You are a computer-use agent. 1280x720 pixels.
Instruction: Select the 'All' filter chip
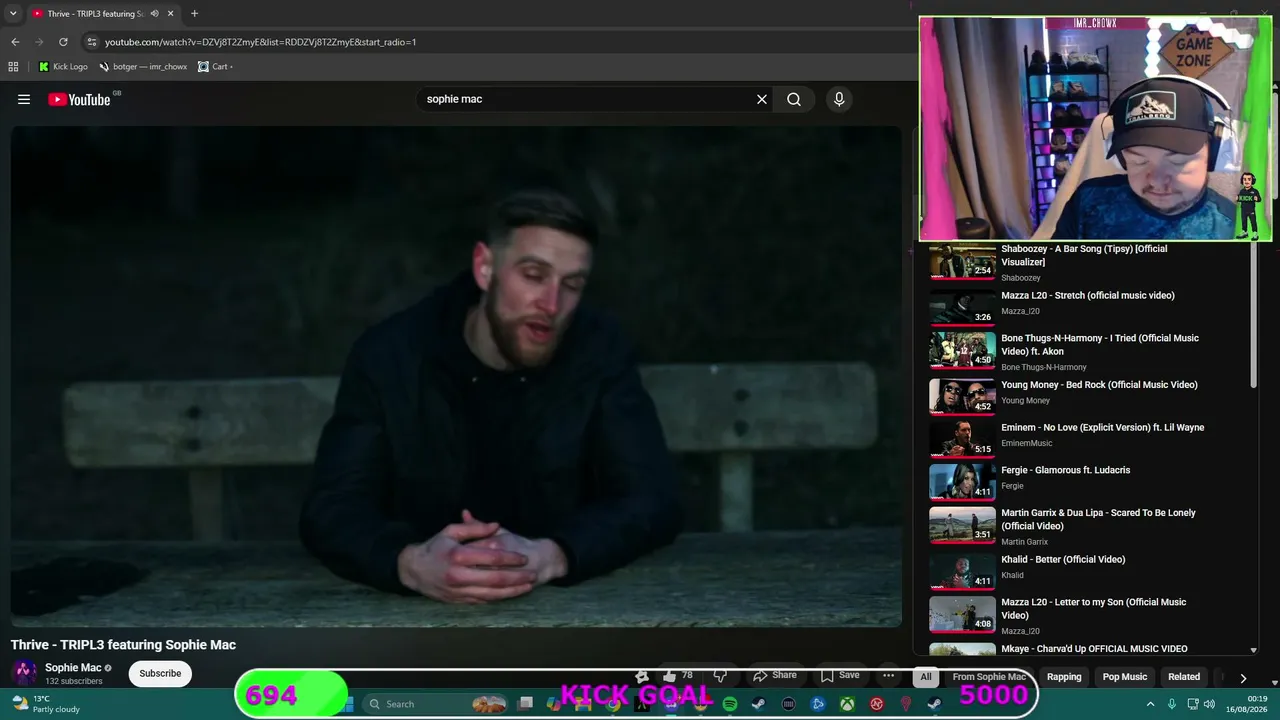(x=926, y=677)
